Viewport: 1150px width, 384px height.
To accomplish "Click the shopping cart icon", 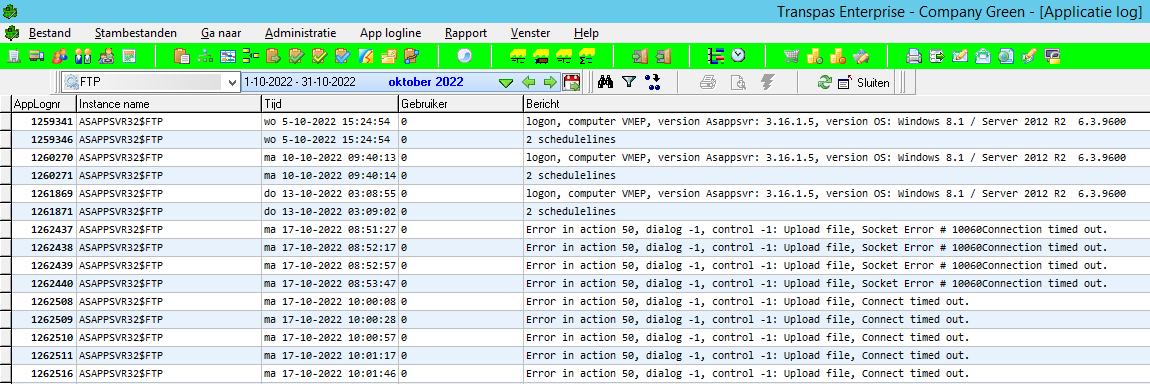I will 791,56.
